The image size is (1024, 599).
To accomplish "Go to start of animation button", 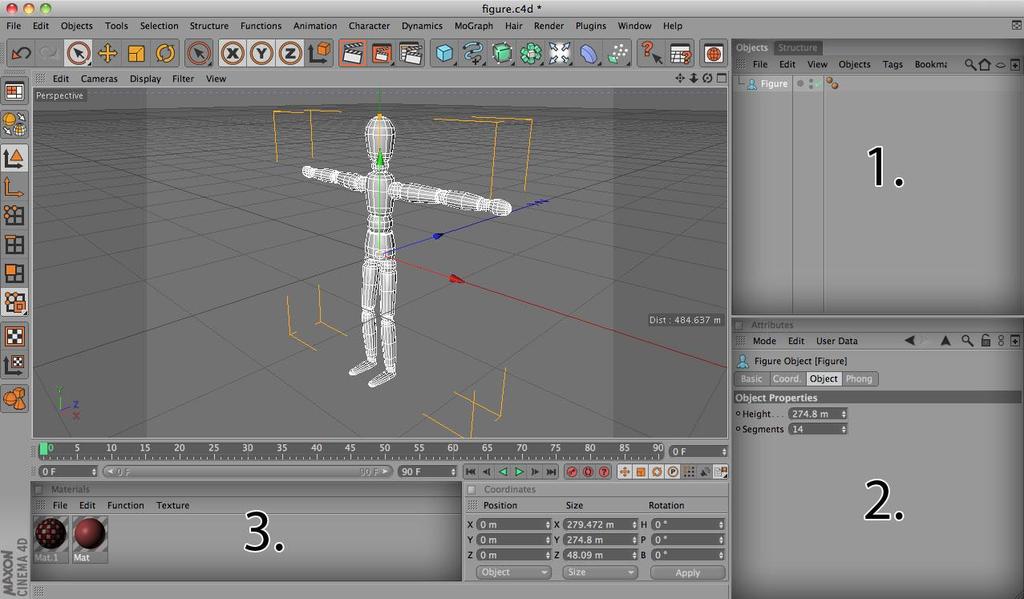I will [x=470, y=472].
